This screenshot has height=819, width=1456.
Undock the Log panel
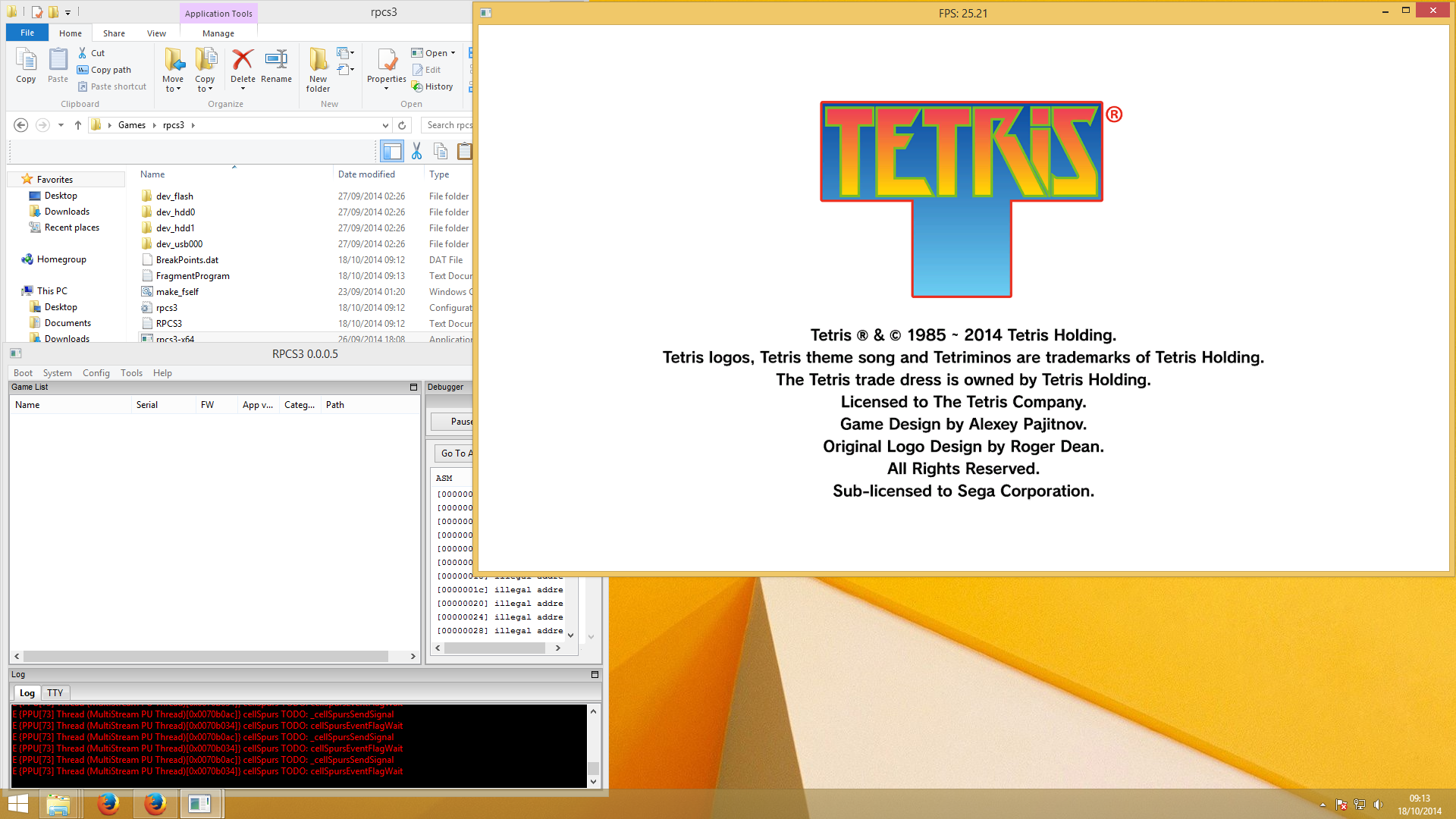coord(595,674)
